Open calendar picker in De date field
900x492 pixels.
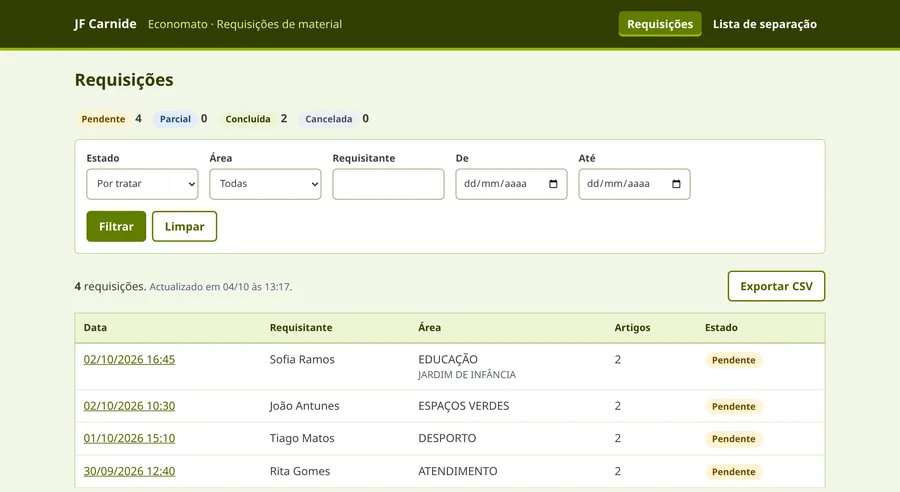tap(553, 184)
